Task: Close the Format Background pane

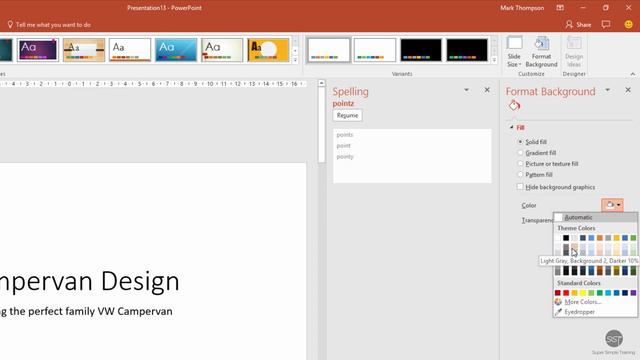Action: pos(628,90)
